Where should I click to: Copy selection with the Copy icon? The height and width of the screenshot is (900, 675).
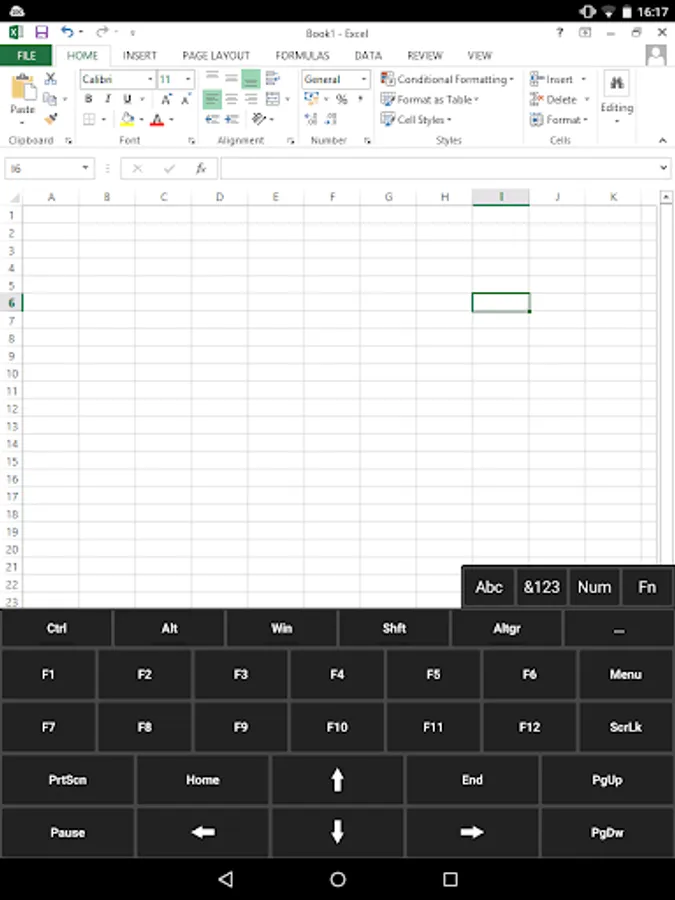(51, 99)
